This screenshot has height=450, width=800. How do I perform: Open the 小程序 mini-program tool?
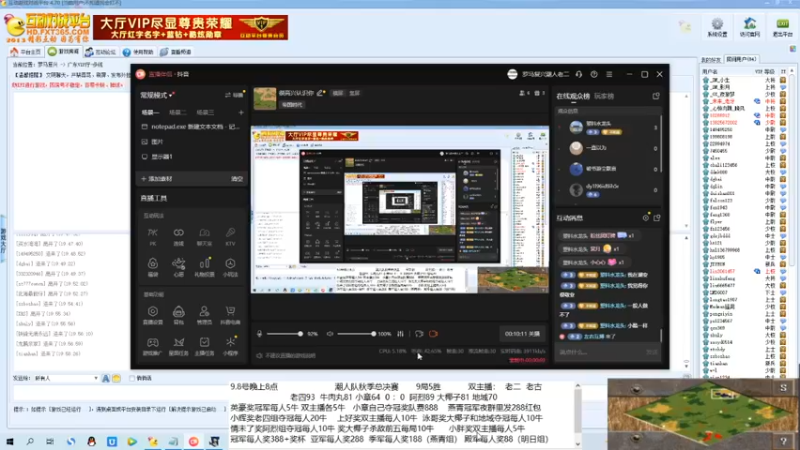230,345
